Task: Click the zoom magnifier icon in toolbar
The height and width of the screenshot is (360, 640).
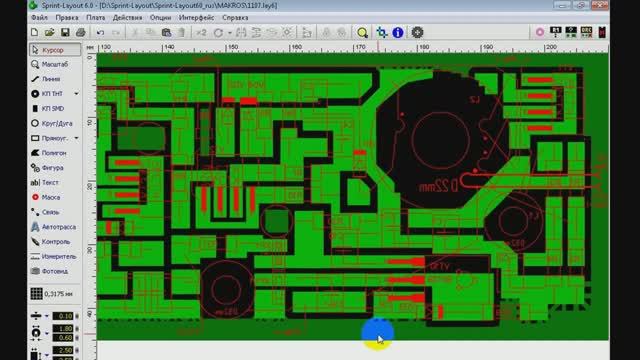Action: [x=362, y=33]
